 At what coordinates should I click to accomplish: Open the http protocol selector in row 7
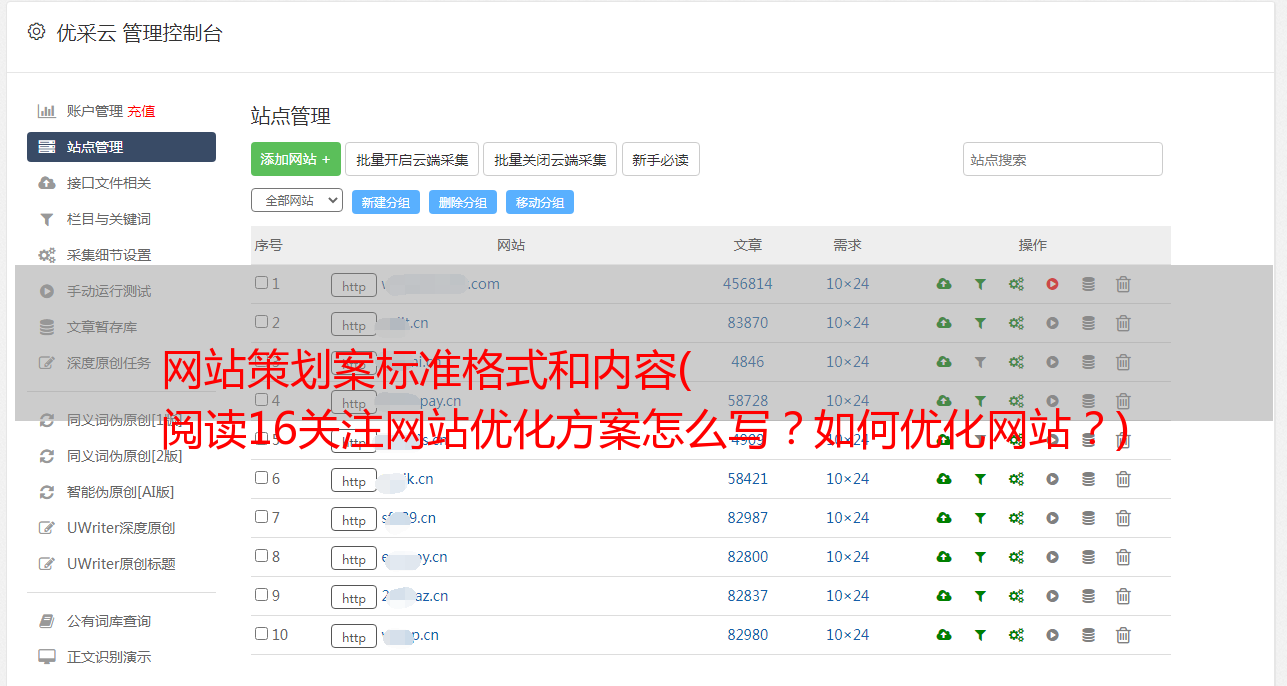(x=354, y=520)
